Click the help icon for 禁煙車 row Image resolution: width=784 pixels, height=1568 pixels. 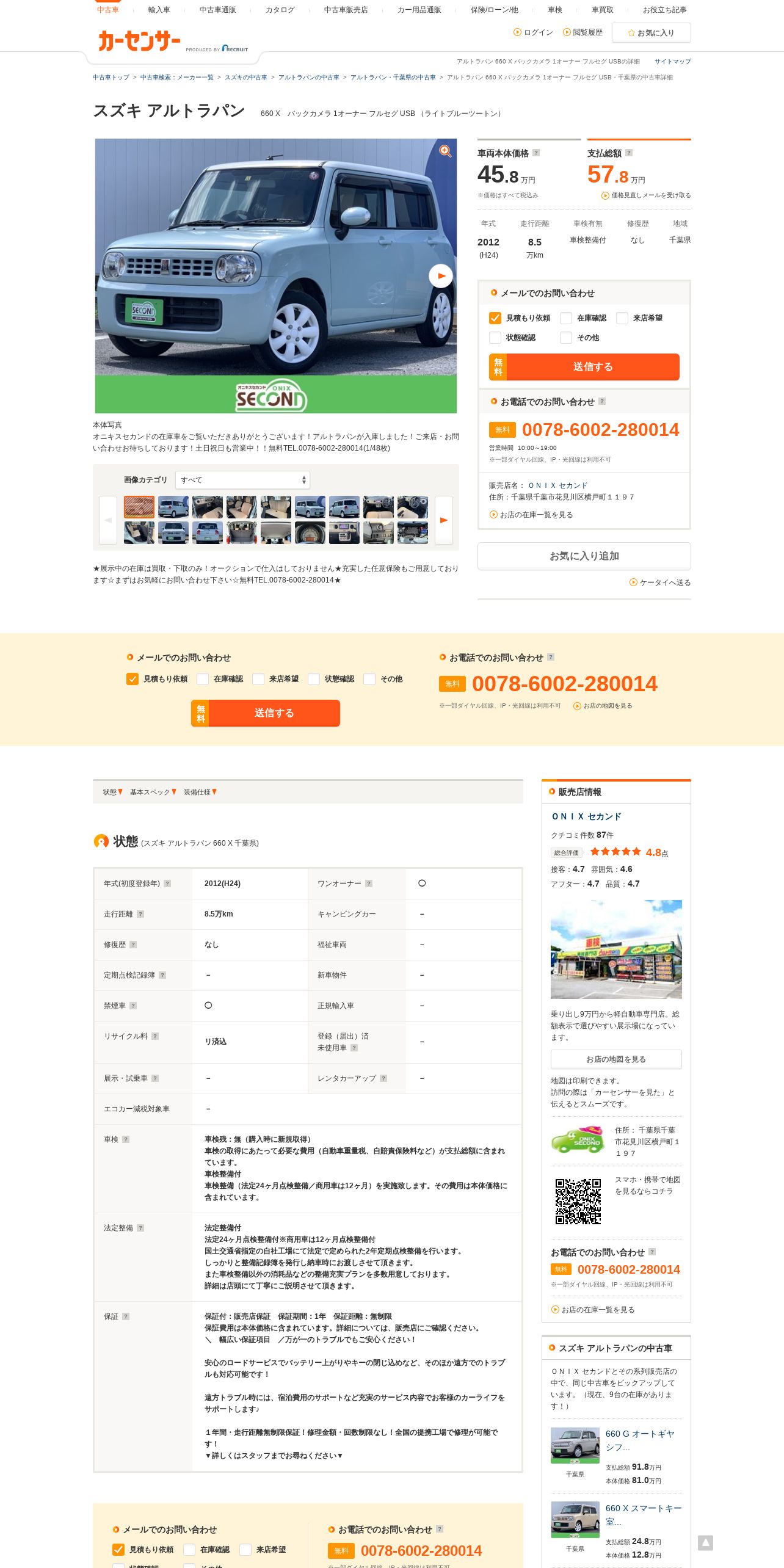(x=133, y=1006)
